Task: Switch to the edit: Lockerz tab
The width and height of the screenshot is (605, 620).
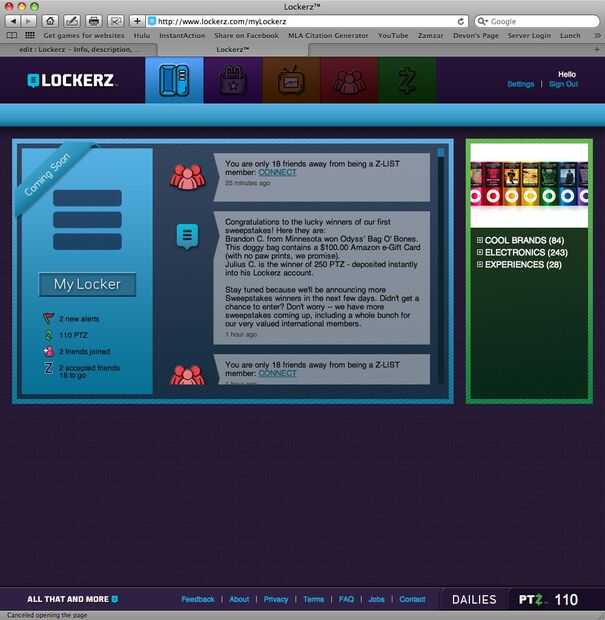Action: click(78, 49)
